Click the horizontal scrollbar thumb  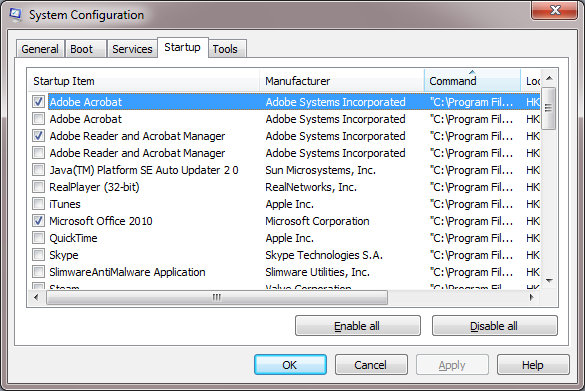217,297
